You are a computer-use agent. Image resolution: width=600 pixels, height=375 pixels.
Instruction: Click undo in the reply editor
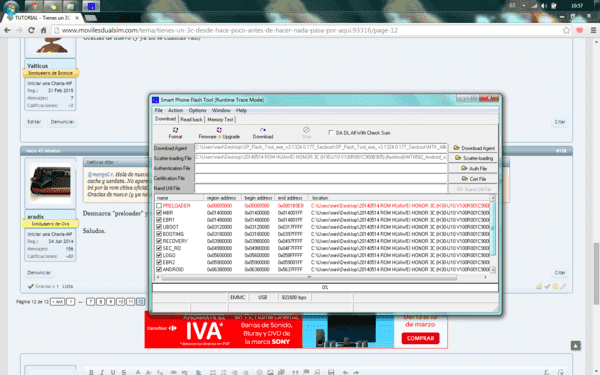[x=345, y=372]
